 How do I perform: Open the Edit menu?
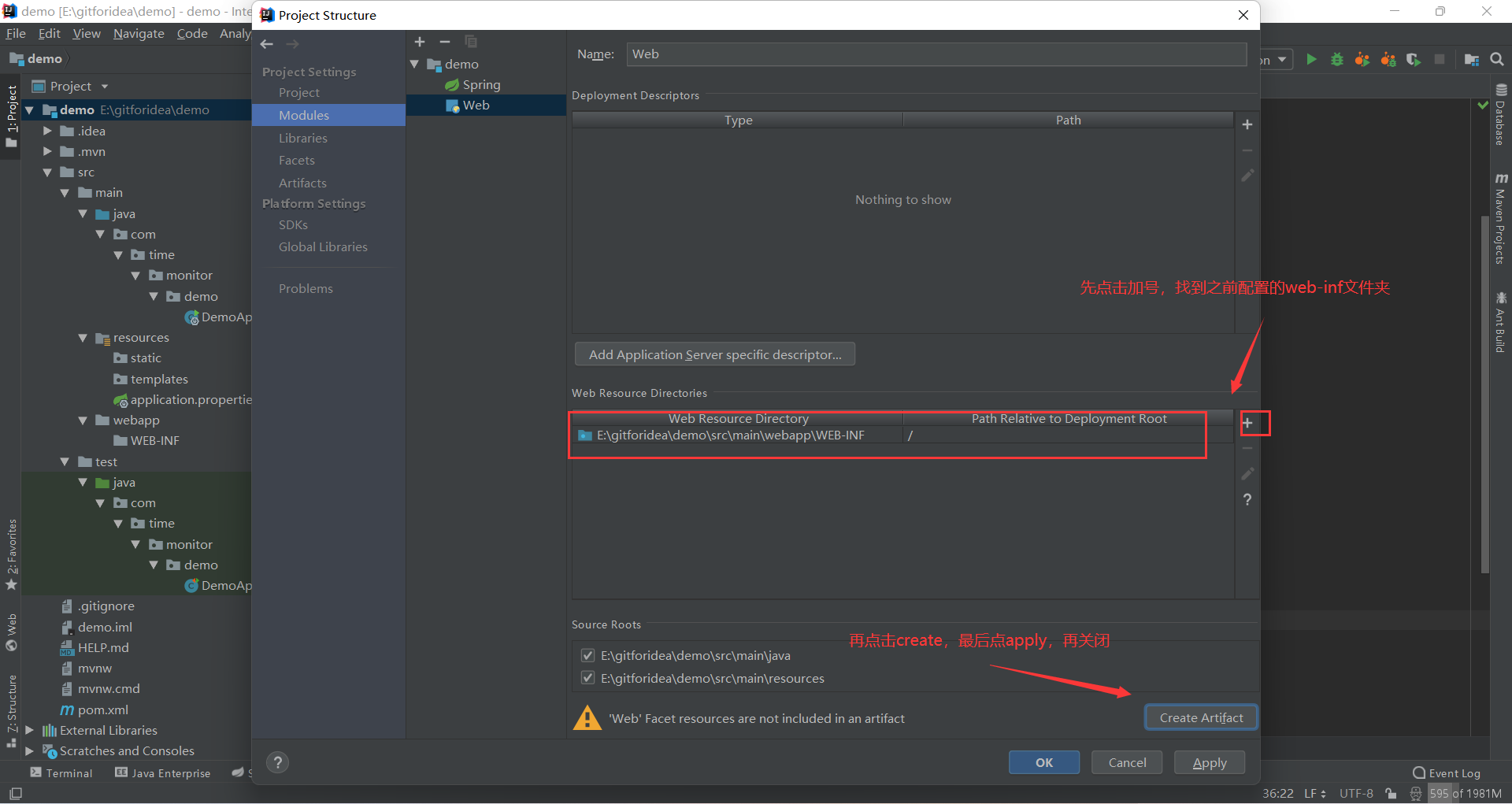(50, 33)
